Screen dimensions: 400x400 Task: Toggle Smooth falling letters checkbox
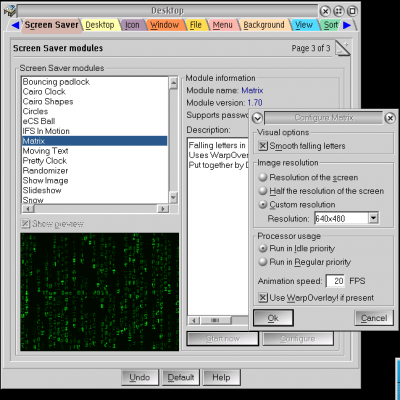pyautogui.click(x=263, y=146)
